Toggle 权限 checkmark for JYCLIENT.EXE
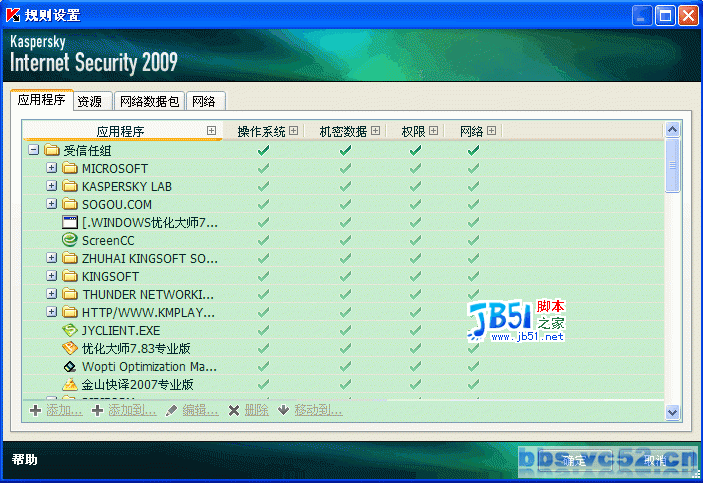Viewport: 703px width, 483px height. click(416, 331)
